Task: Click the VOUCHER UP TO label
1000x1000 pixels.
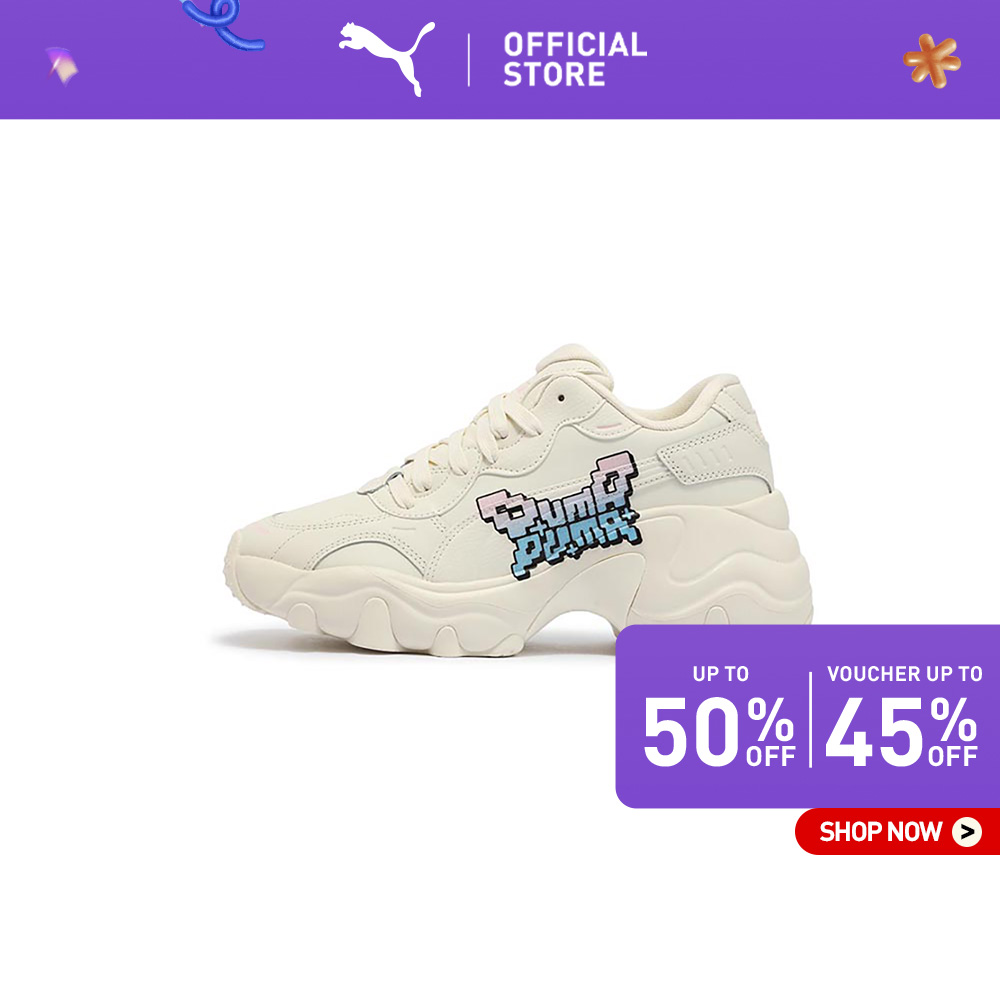Action: coord(904,673)
